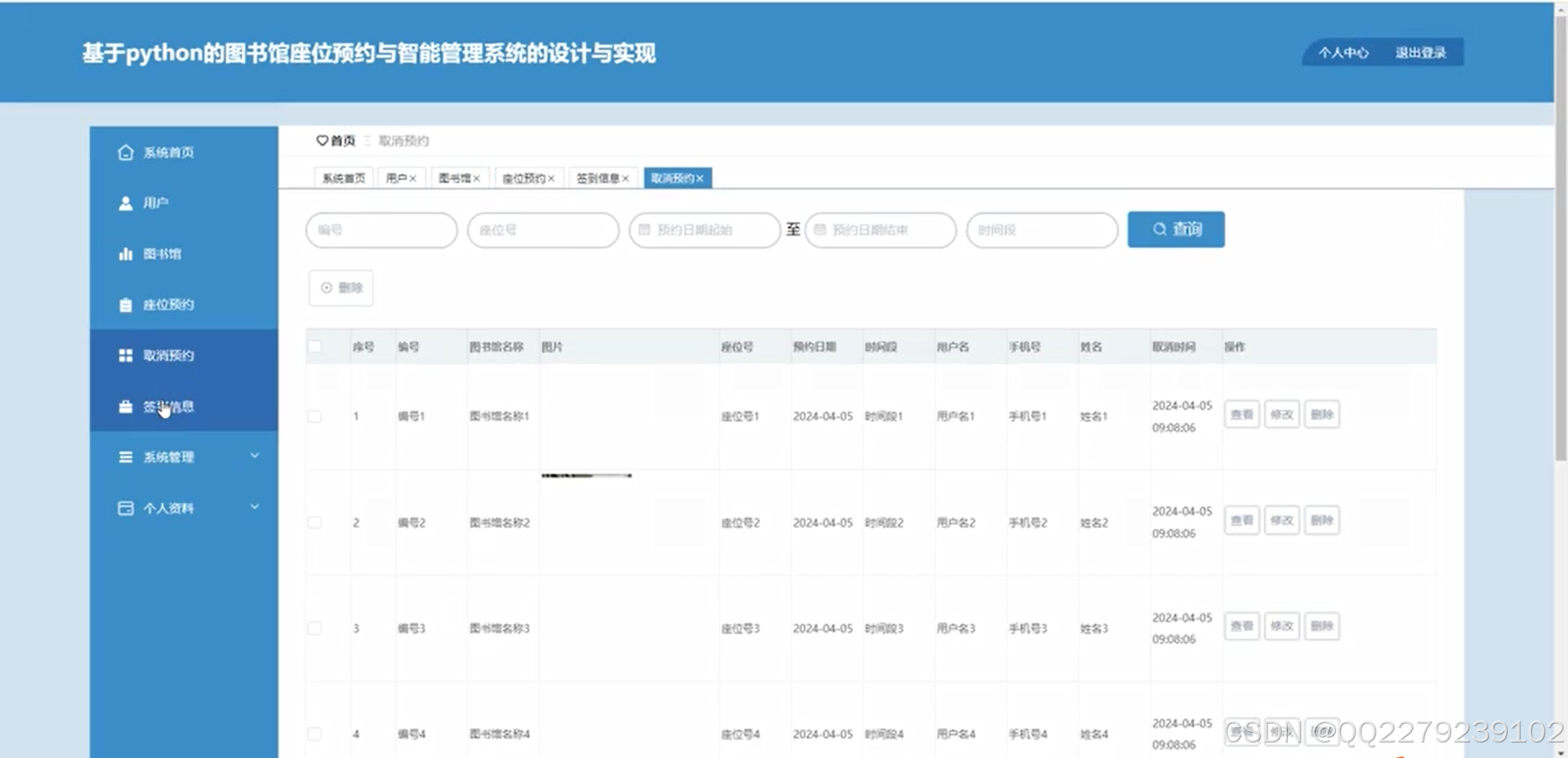
Task: Click the heart icon next to 首页 breadcrumb
Action: (322, 140)
